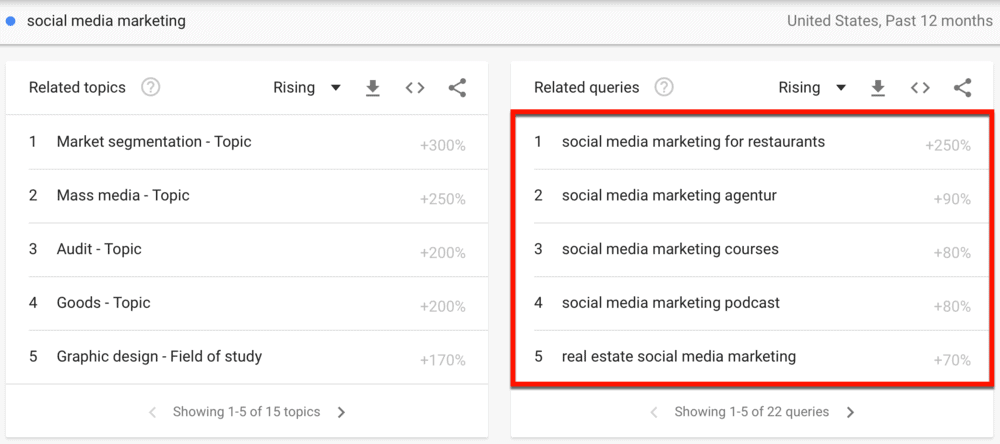1000x444 pixels.
Task: Open the Rising dropdown in Related topics
Action: [307, 88]
